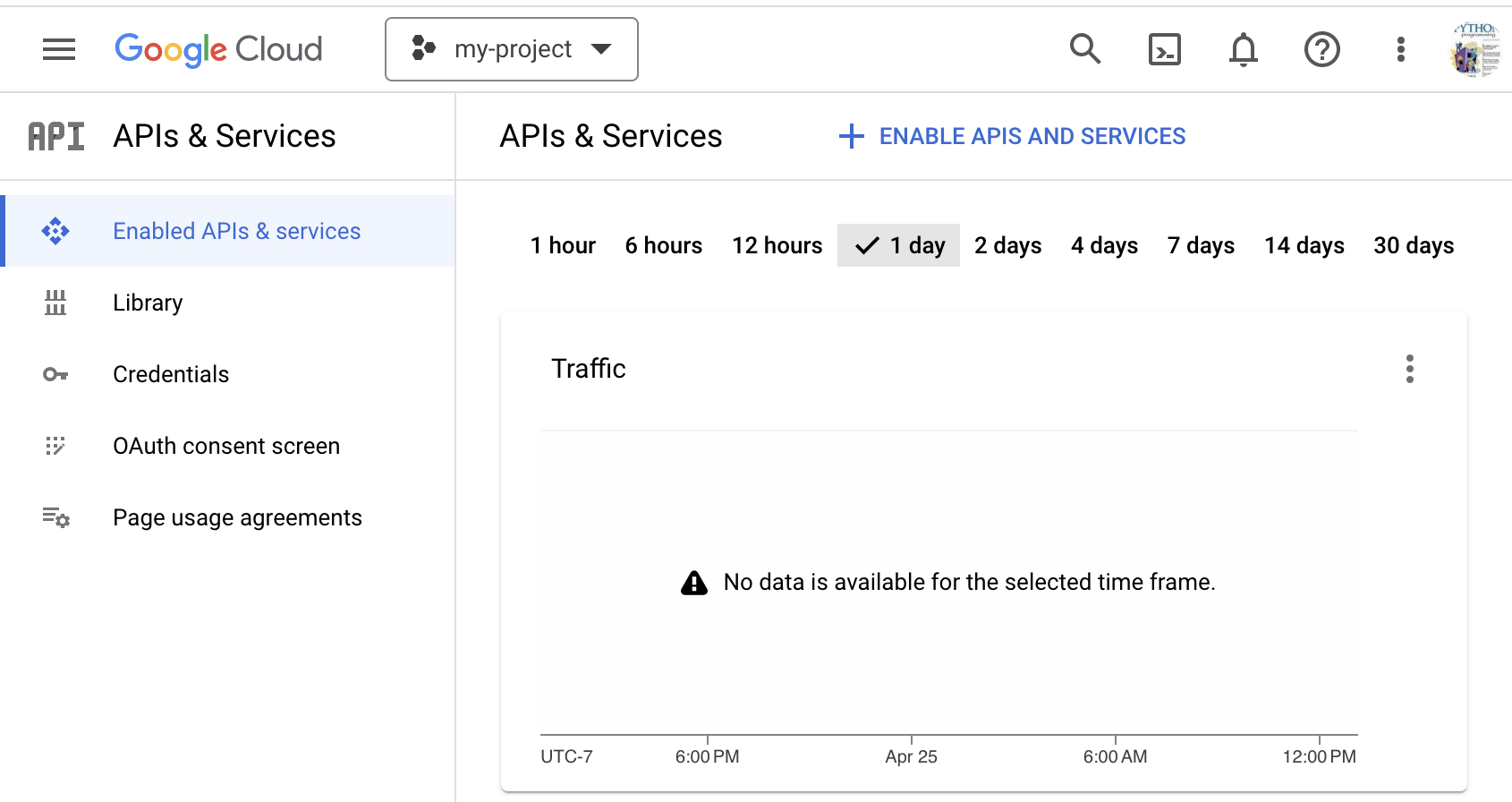
Task: Select the 4 days time range
Action: (1105, 245)
